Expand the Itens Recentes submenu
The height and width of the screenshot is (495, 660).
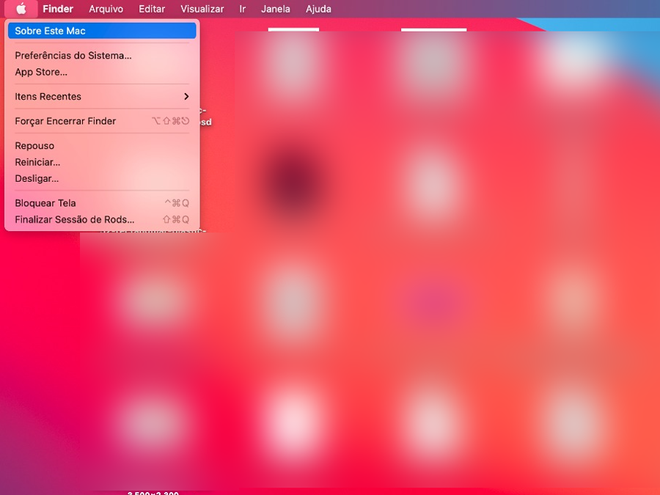[102, 96]
